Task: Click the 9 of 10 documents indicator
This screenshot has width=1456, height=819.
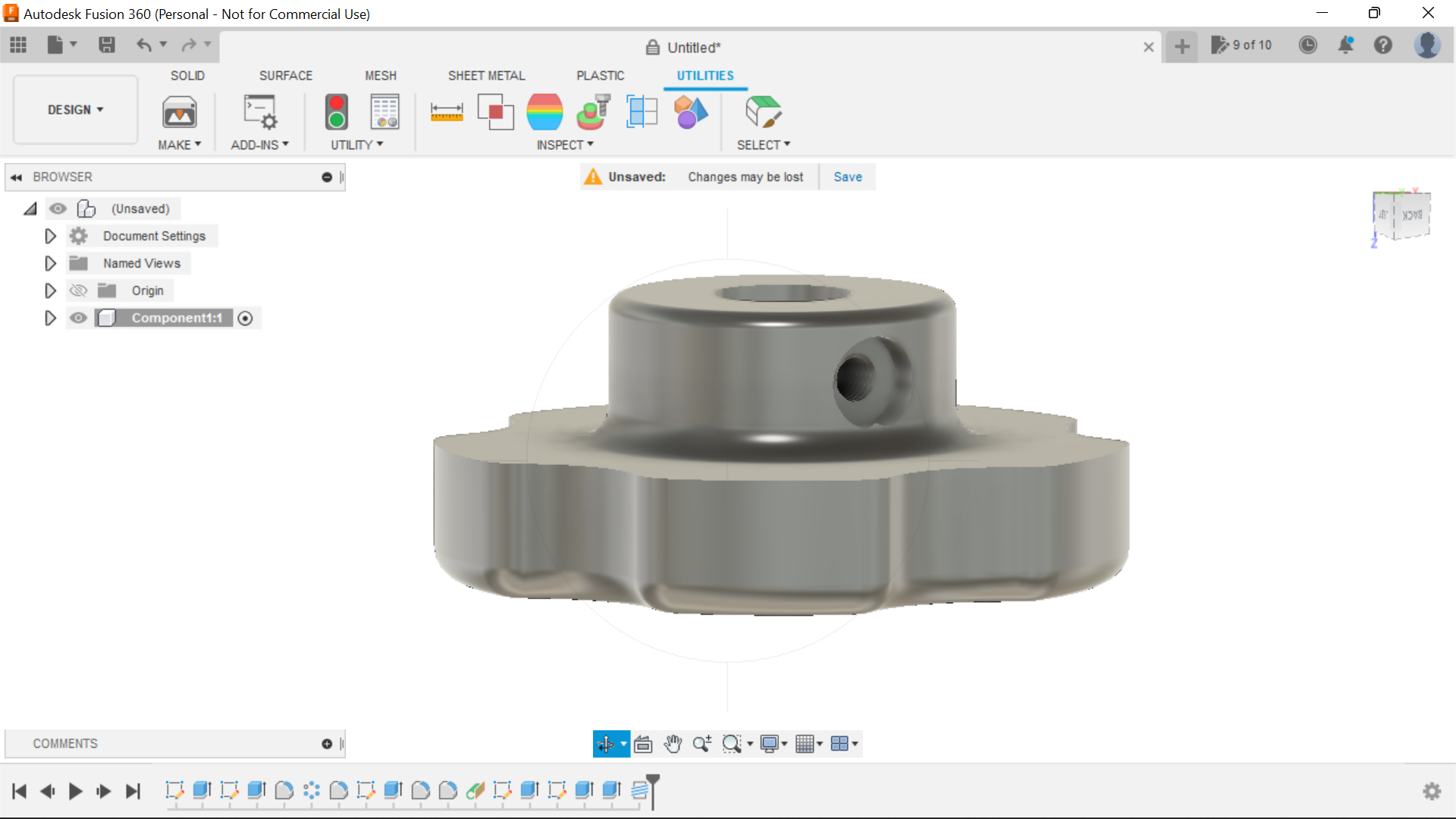Action: pos(1241,45)
